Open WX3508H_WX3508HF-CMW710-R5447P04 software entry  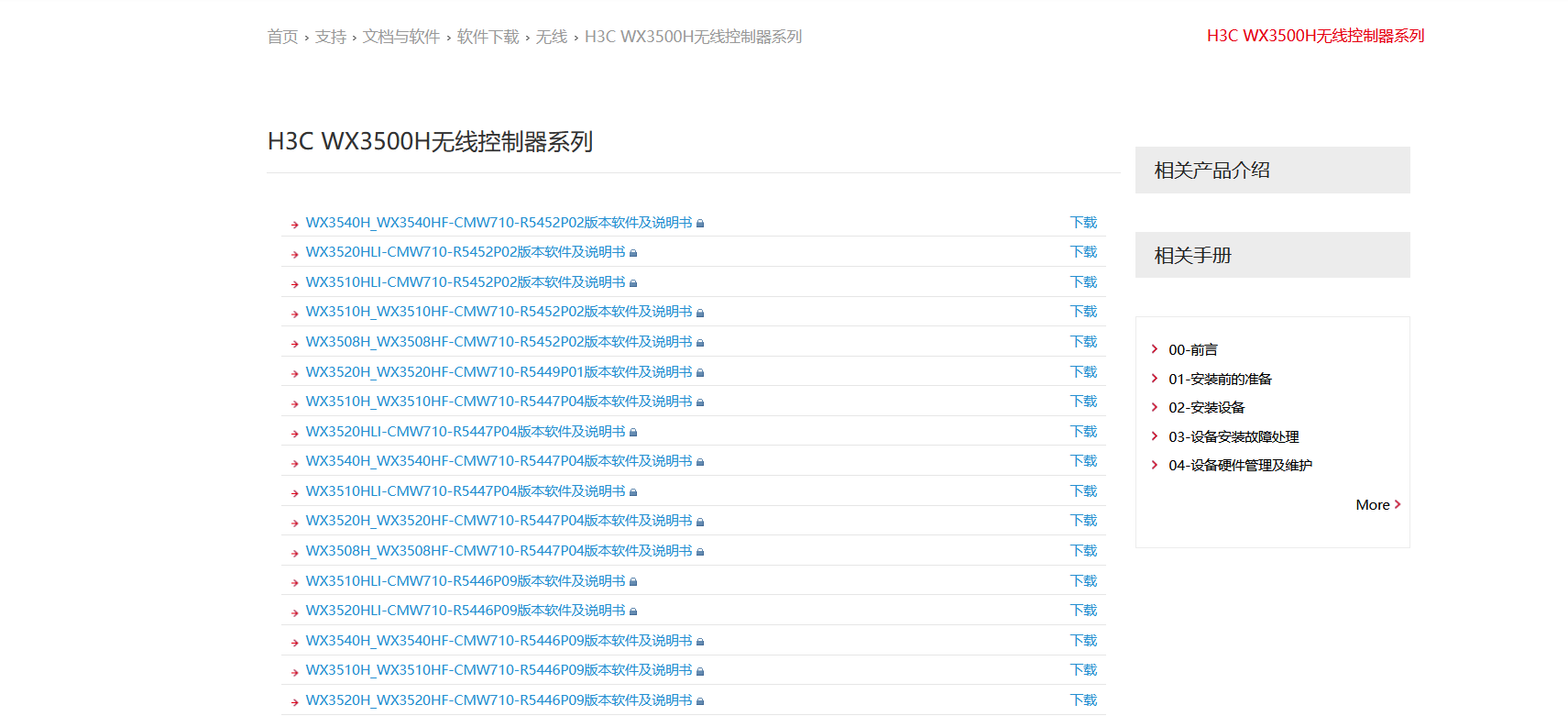point(499,551)
